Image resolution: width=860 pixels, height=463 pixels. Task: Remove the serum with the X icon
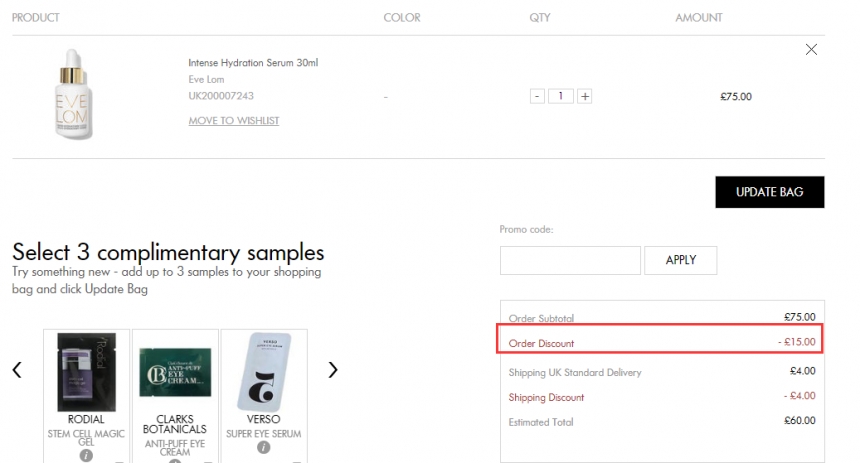click(x=811, y=50)
